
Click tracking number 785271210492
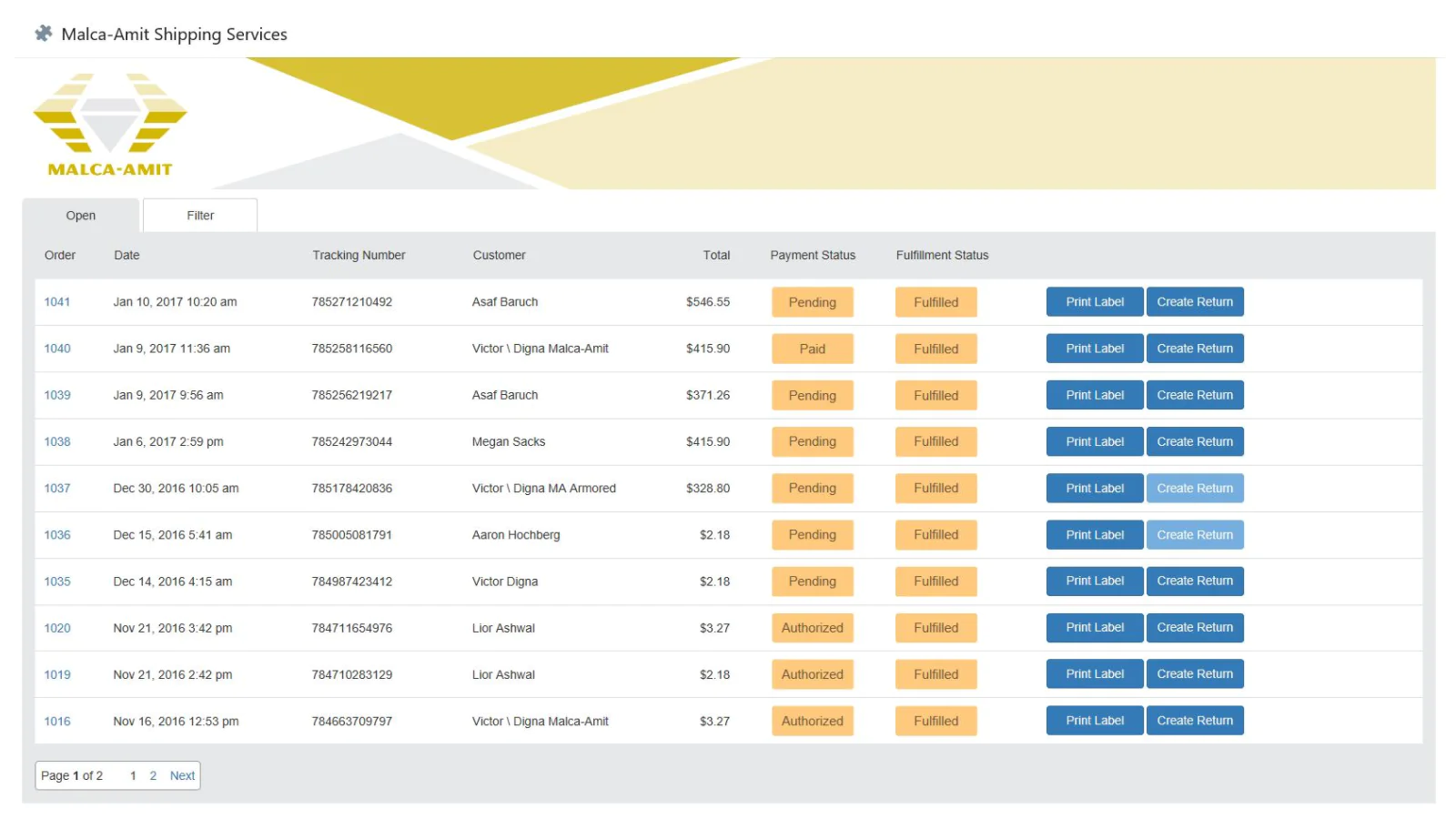pyautogui.click(x=352, y=301)
